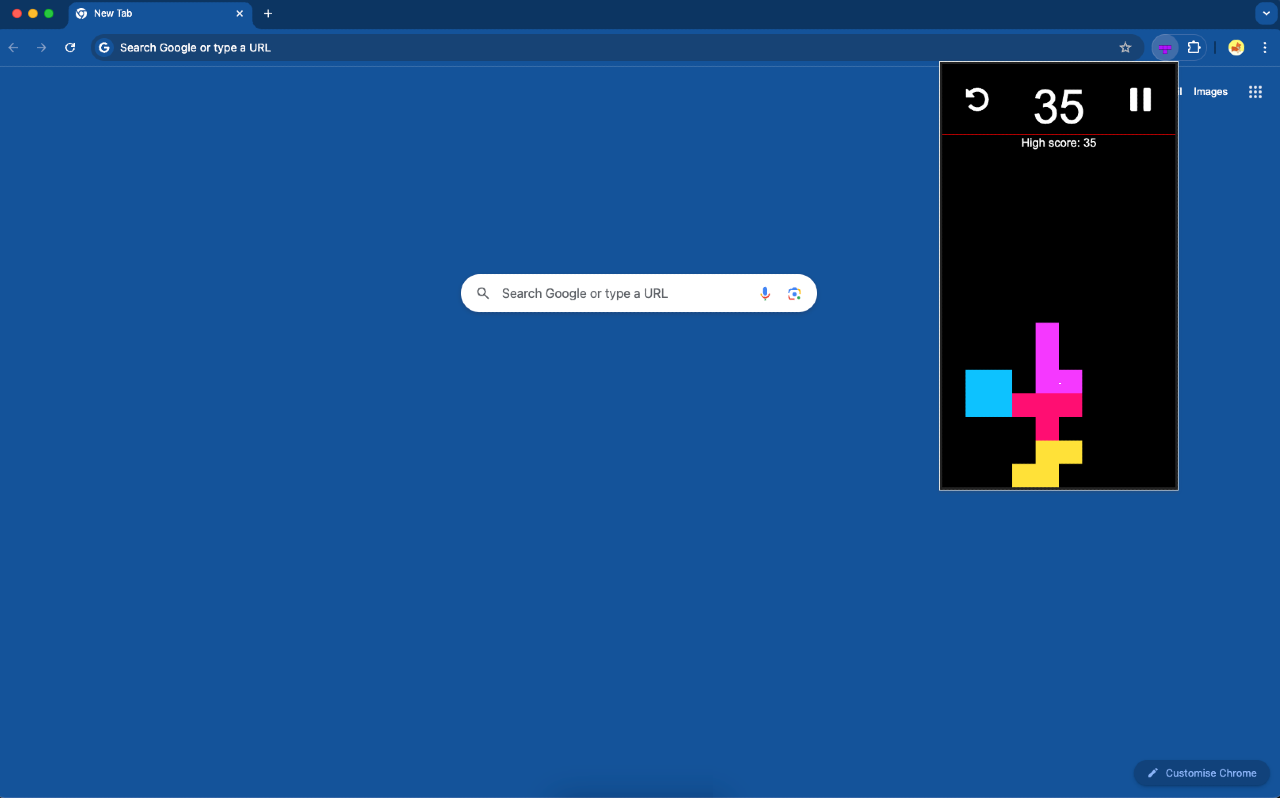
Task: Close the New Tab tab
Action: 239,14
